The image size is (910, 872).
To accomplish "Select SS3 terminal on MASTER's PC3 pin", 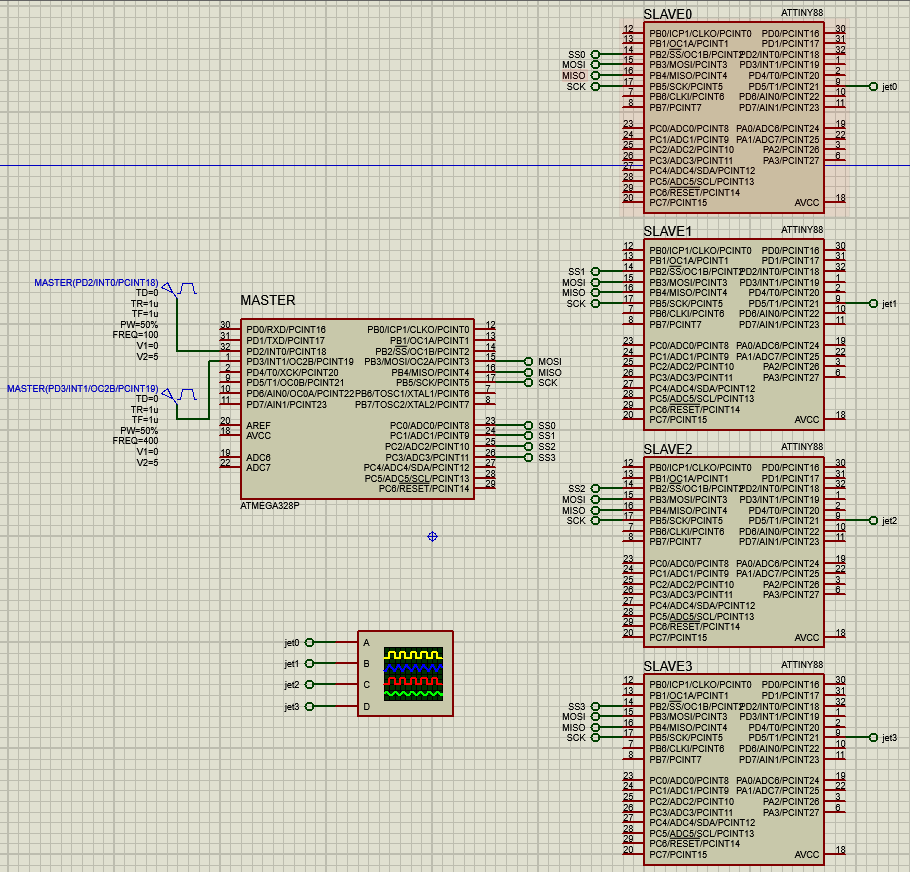I will (528, 458).
